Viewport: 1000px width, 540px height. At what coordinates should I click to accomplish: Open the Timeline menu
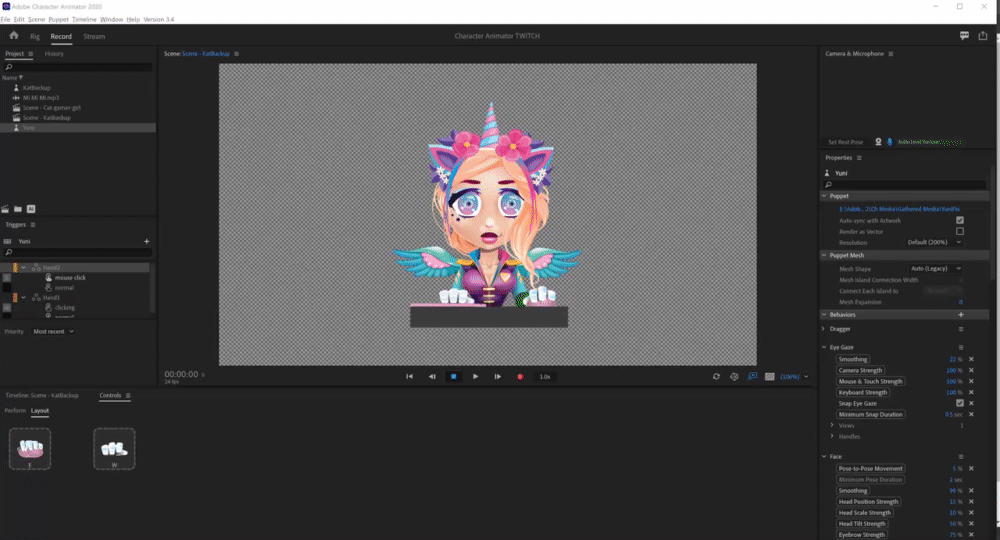coord(84,19)
